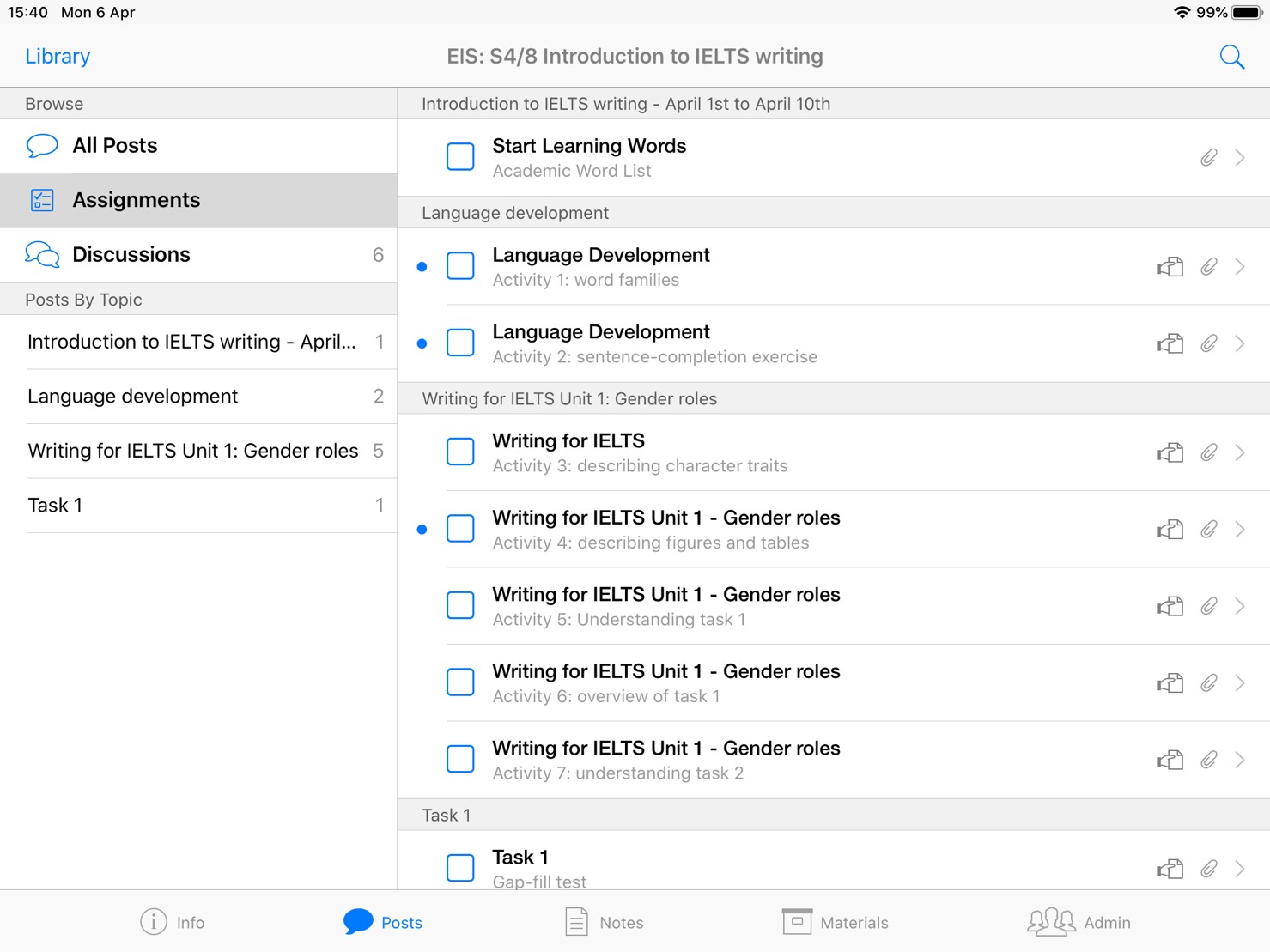
Task: Tick checkbox for Activity 7 understanding task 2
Action: click(460, 759)
